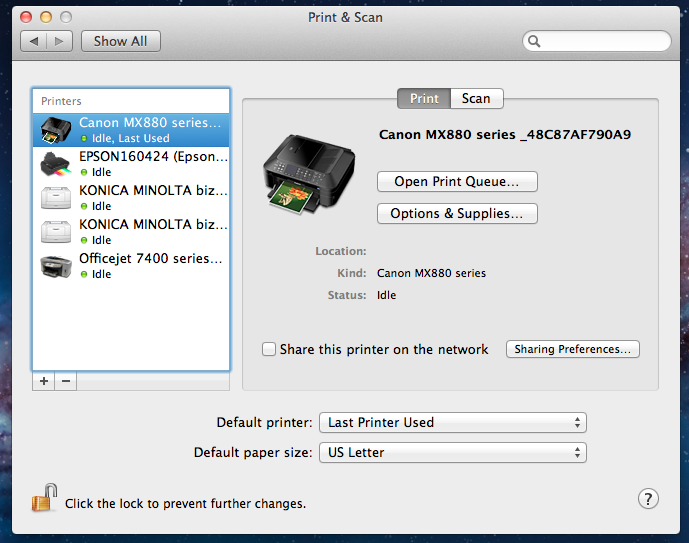Open the Default paper size dropdown

(453, 452)
